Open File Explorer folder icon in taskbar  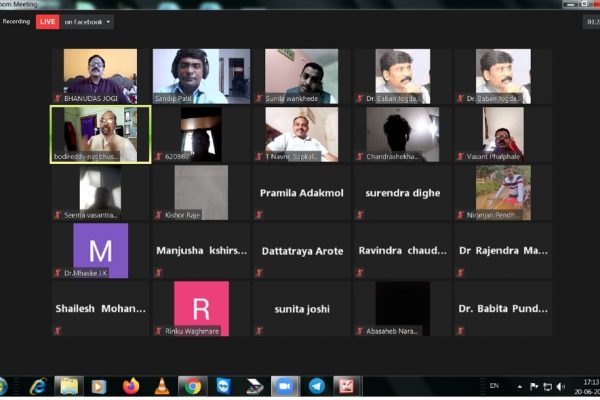click(x=68, y=386)
